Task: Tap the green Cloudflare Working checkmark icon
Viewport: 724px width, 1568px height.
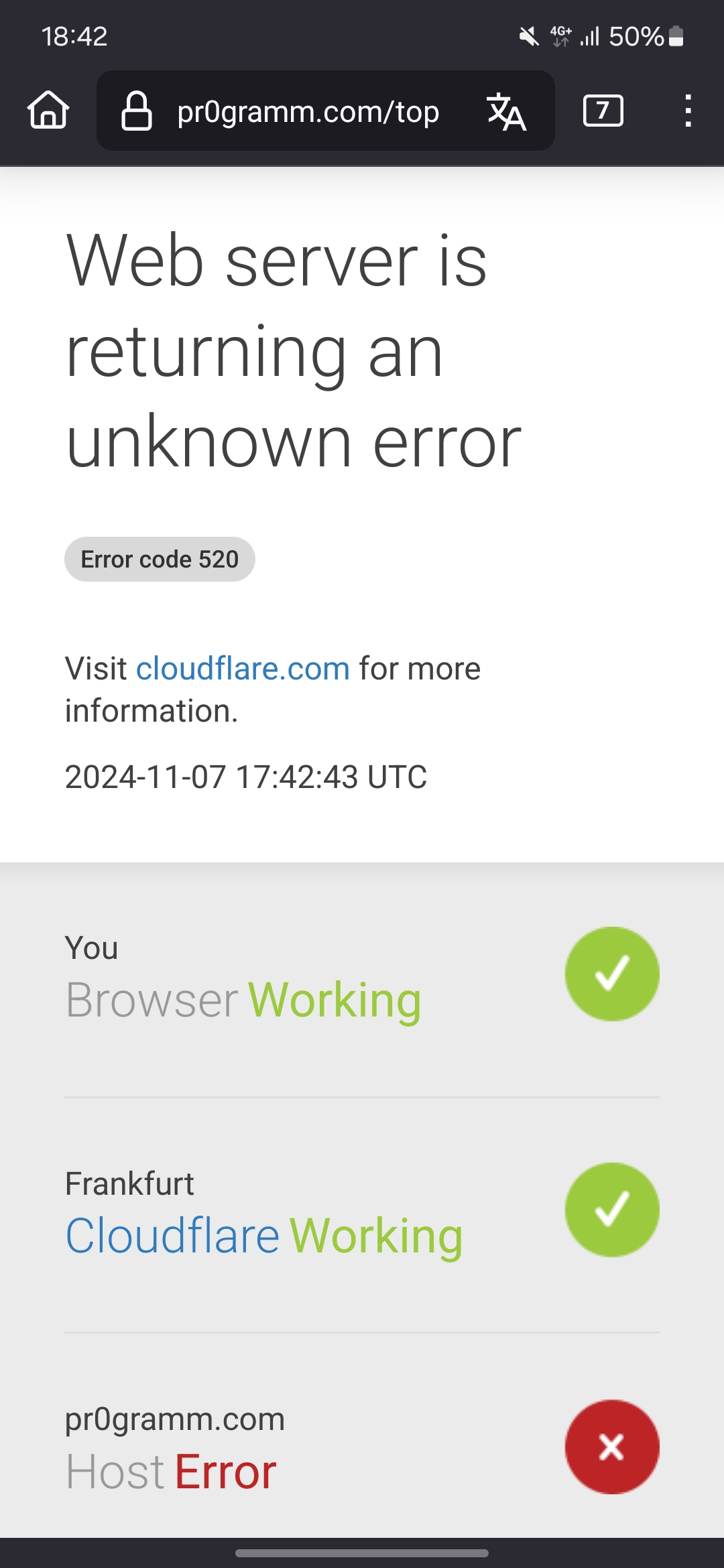Action: point(612,1210)
